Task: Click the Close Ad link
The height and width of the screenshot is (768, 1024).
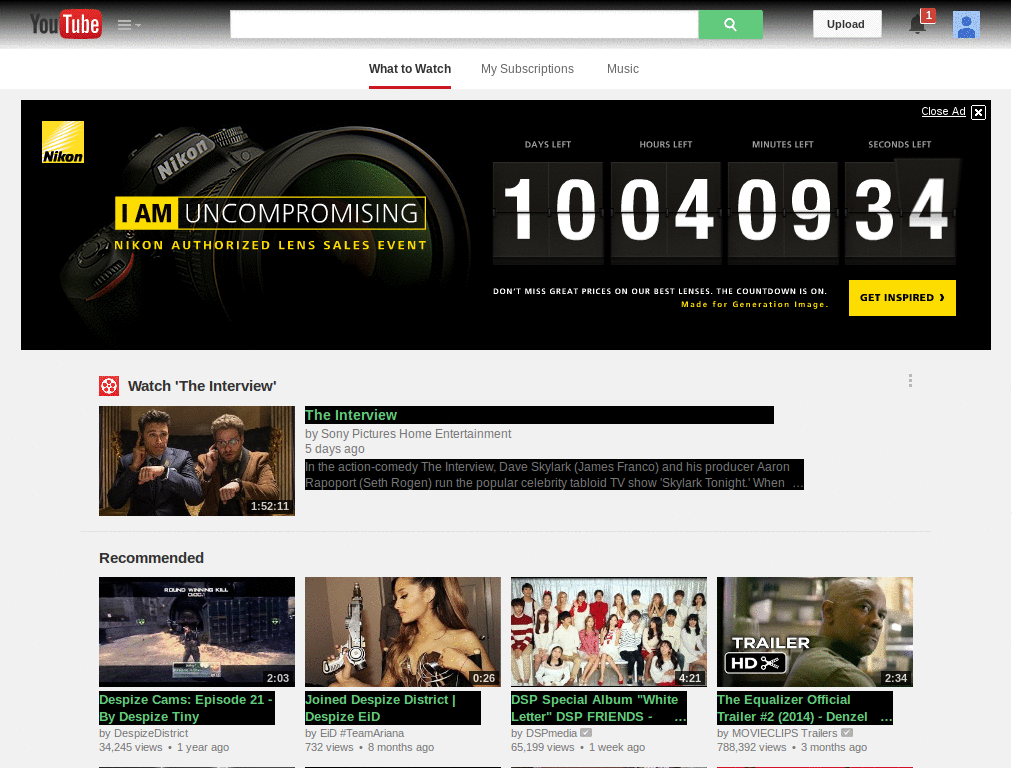Action: (943, 111)
